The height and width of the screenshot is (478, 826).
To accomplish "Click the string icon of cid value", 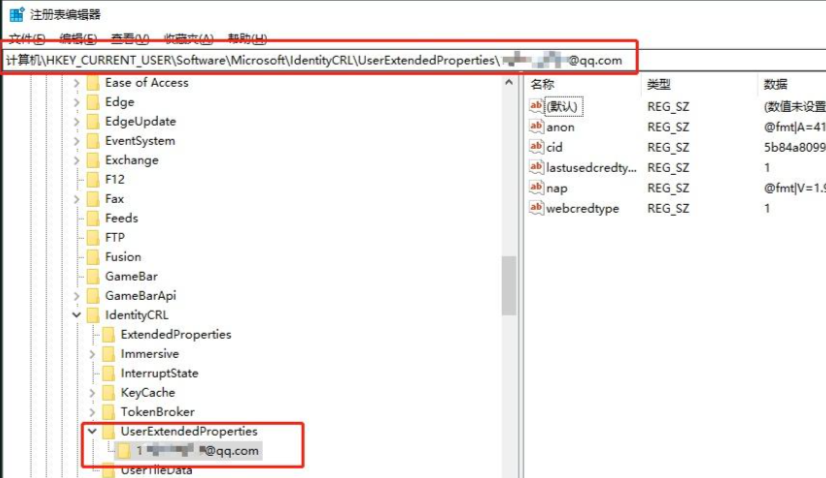I will point(536,147).
